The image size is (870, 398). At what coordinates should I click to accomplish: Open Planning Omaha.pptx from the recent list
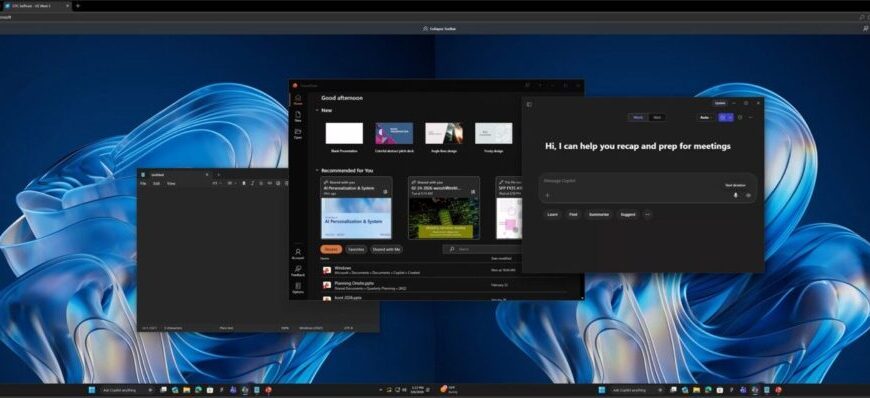[422, 285]
